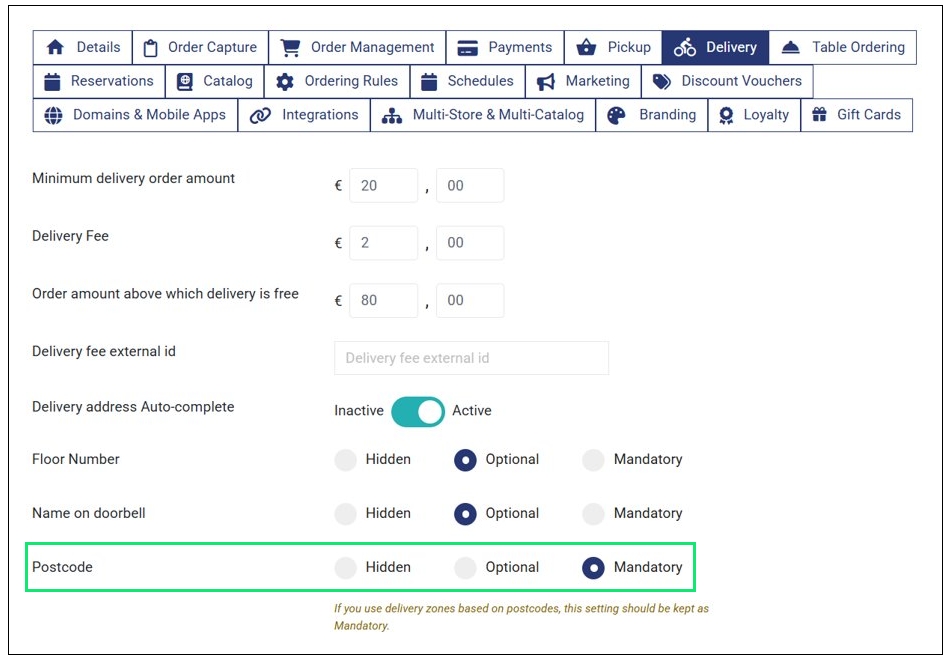Select Optional for Postcode
This screenshot has height=661, width=951.
click(465, 568)
